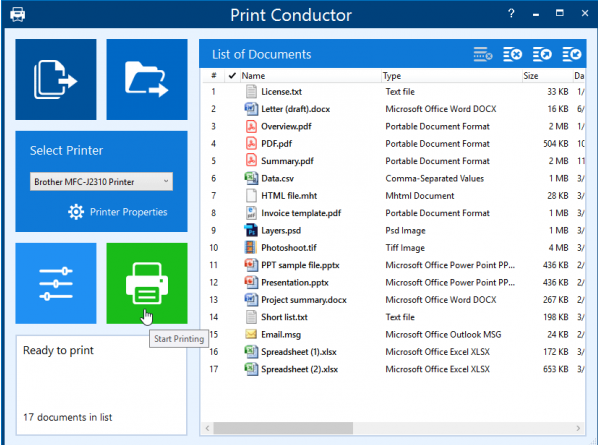Click the export list toolbar icon
The height and width of the screenshot is (445, 598).
coord(542,55)
